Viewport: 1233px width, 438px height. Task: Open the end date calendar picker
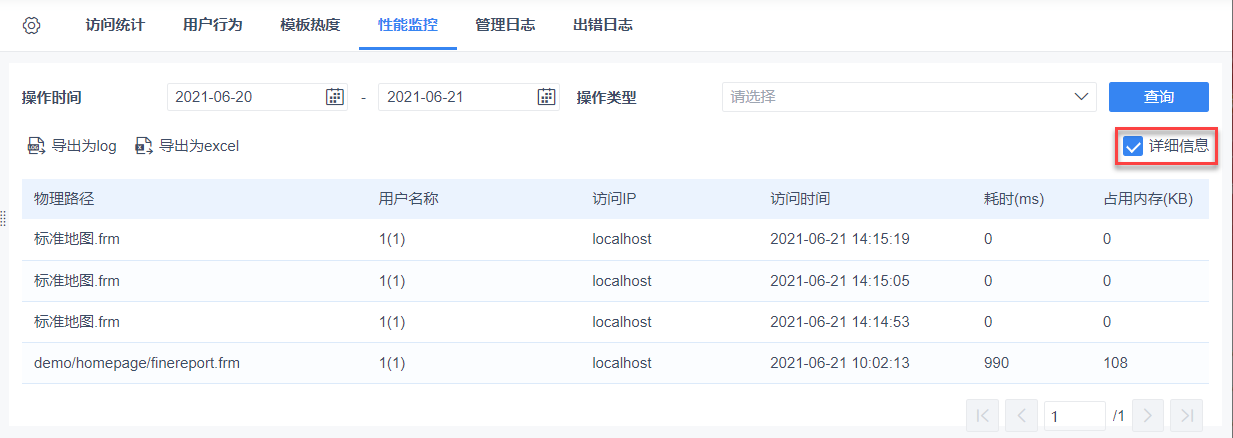pos(546,97)
